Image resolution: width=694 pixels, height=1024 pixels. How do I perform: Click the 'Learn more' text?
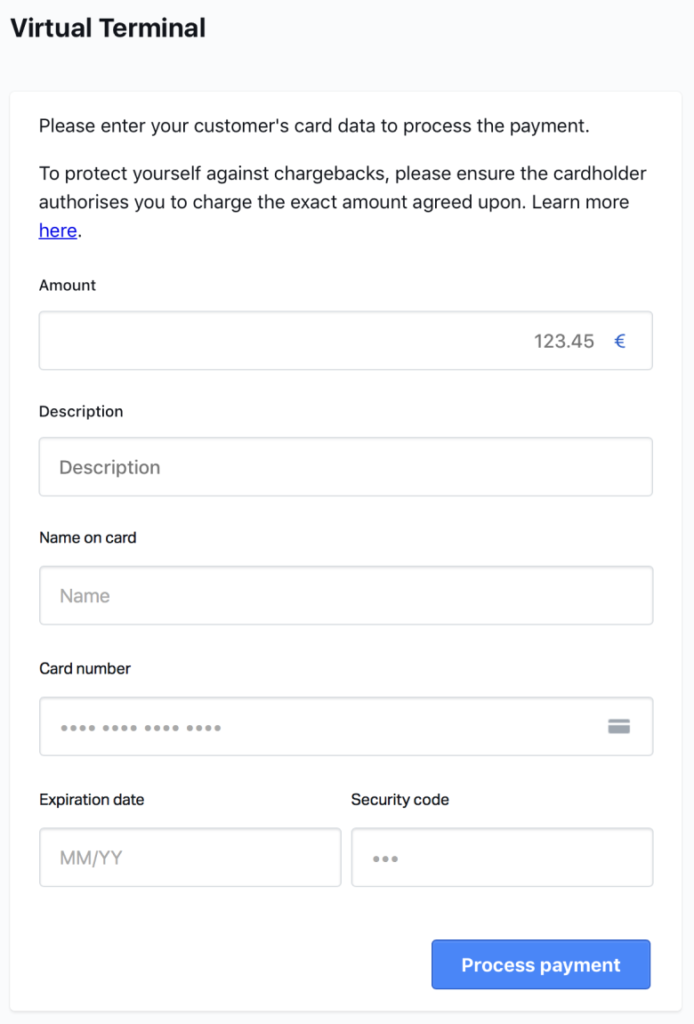point(580,202)
